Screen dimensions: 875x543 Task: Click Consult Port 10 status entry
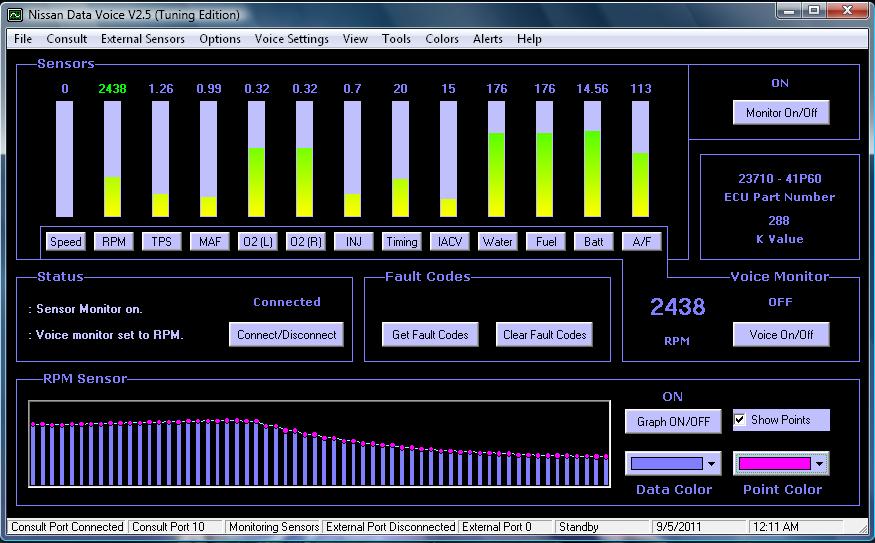coord(176,527)
